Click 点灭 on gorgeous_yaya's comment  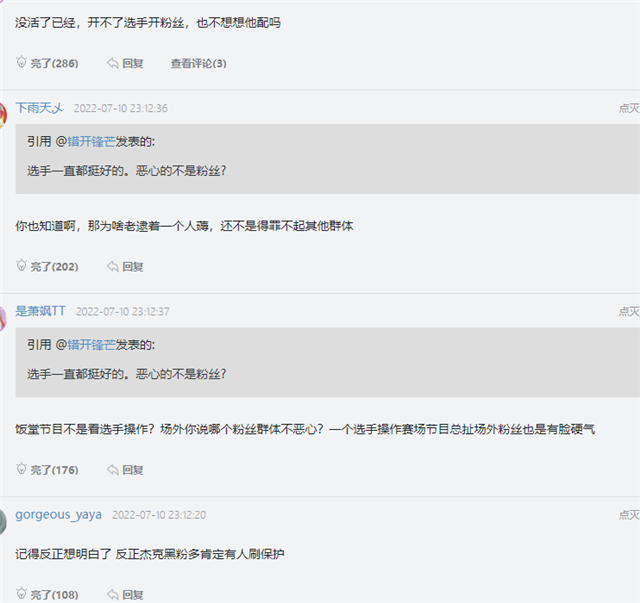(x=629, y=515)
